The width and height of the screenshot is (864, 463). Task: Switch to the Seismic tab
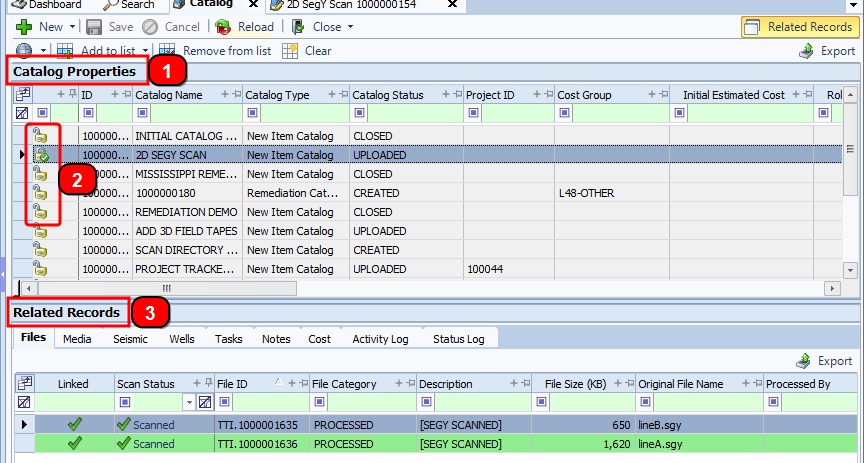click(x=131, y=338)
